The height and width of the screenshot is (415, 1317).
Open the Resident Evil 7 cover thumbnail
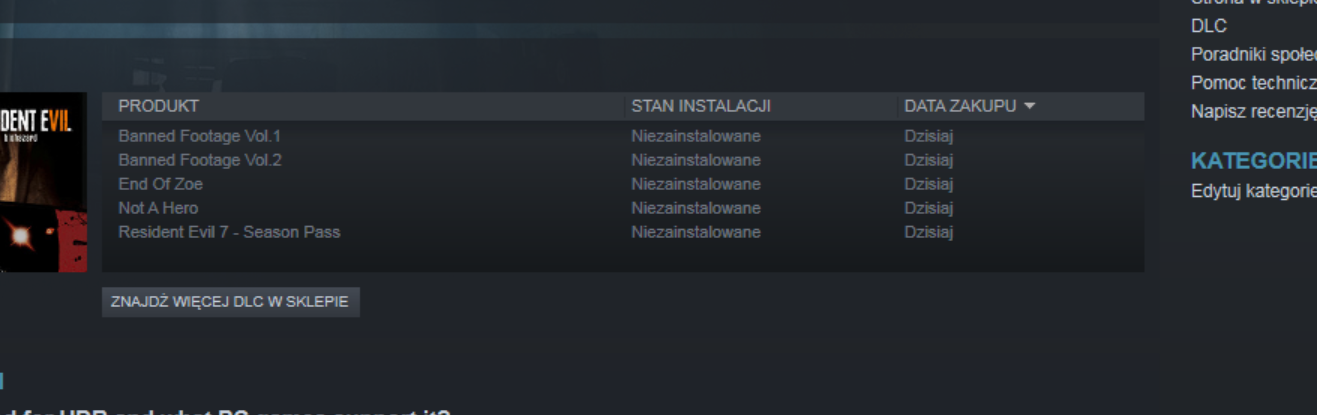click(43, 182)
